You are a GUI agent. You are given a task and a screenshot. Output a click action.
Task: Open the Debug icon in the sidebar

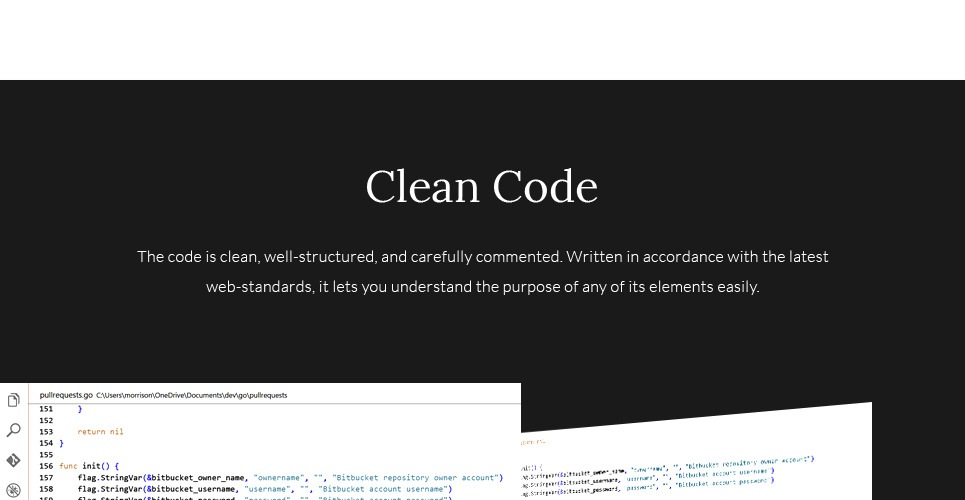coord(13,489)
